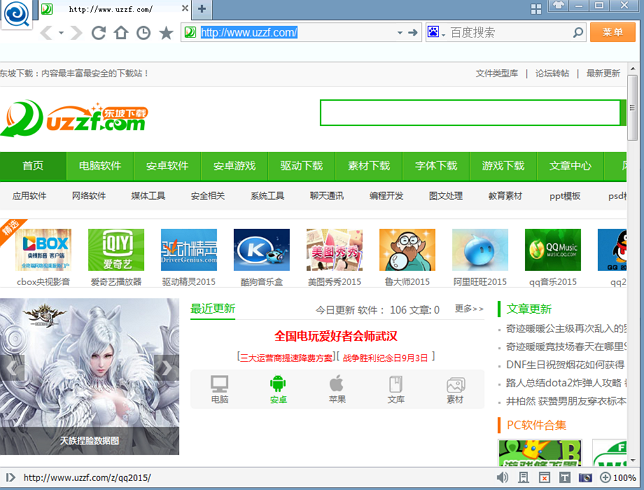Viewport: 644px width, 490px height.
Task: Click the search magnifier icon
Action: pyautogui.click(x=578, y=32)
